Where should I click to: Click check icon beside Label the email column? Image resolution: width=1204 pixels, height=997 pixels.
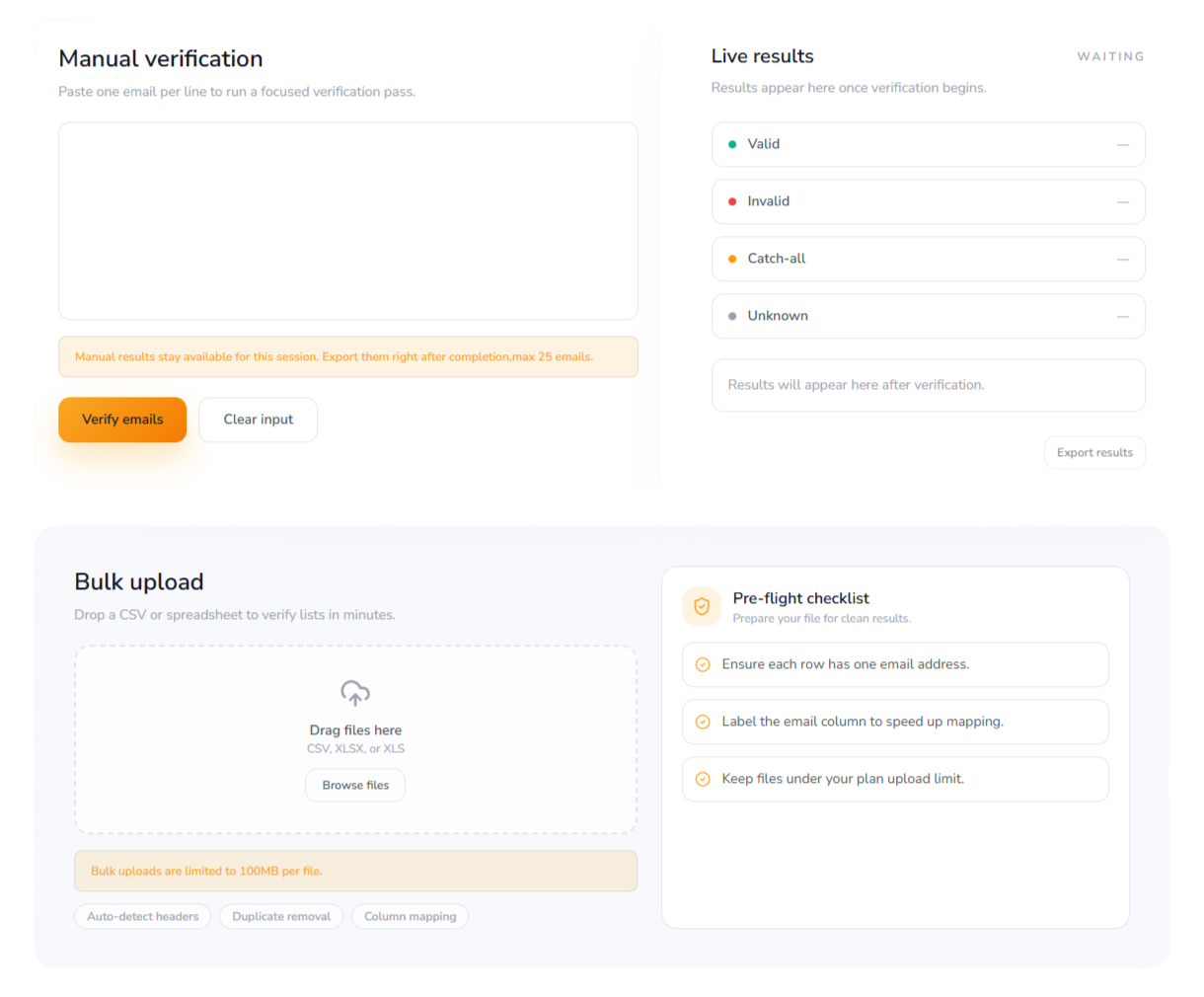tap(703, 722)
